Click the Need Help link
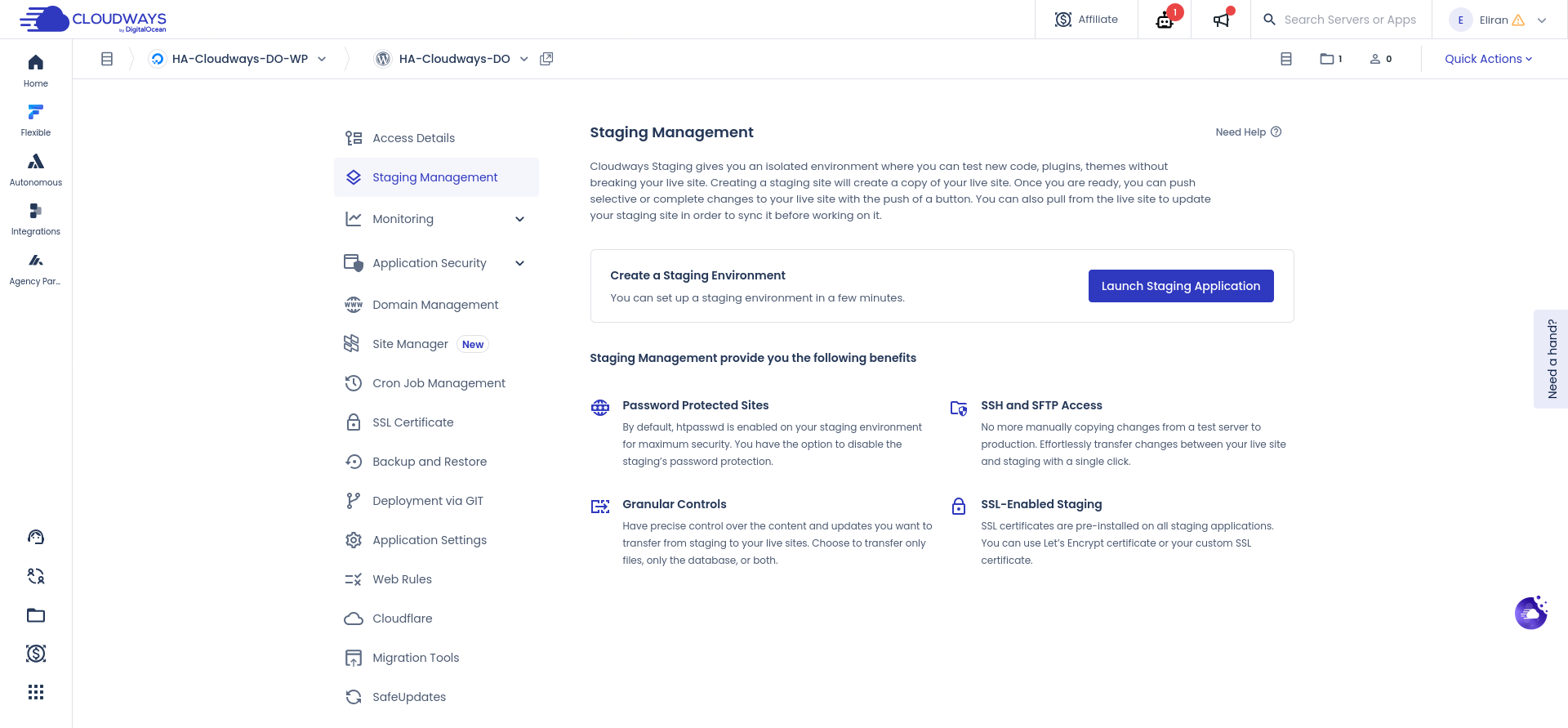Image resolution: width=1568 pixels, height=728 pixels. point(1248,132)
